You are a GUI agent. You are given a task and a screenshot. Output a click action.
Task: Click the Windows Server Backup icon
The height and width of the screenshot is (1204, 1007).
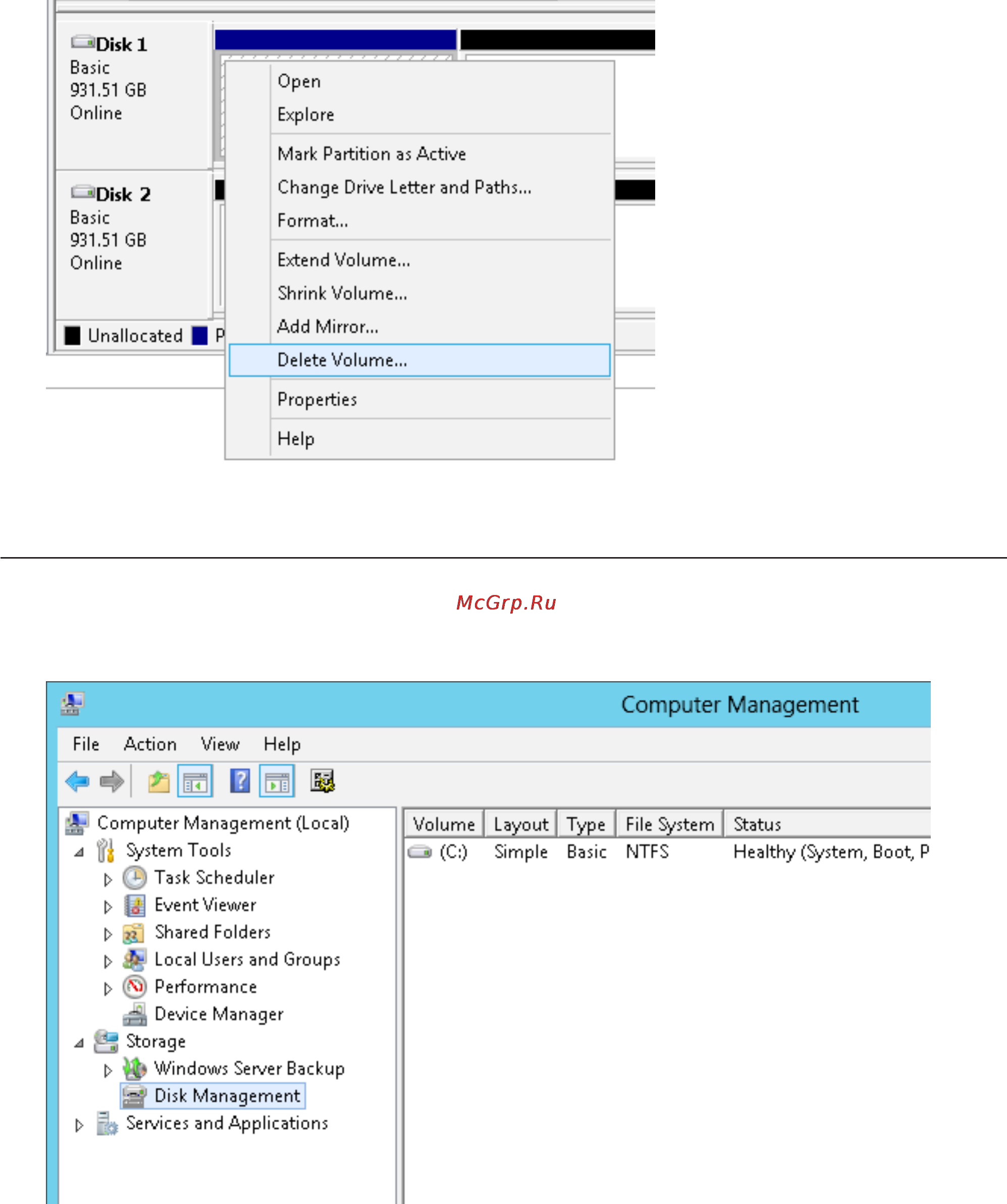(x=134, y=1069)
